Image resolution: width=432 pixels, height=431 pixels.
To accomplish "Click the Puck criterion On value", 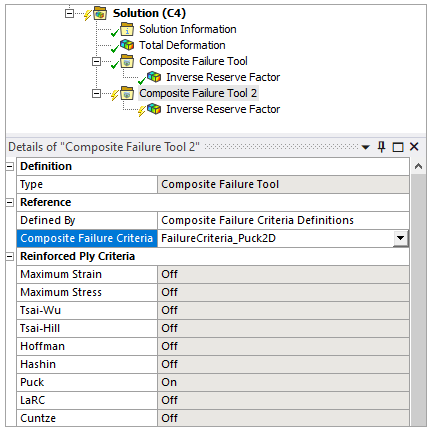I will [x=283, y=382].
